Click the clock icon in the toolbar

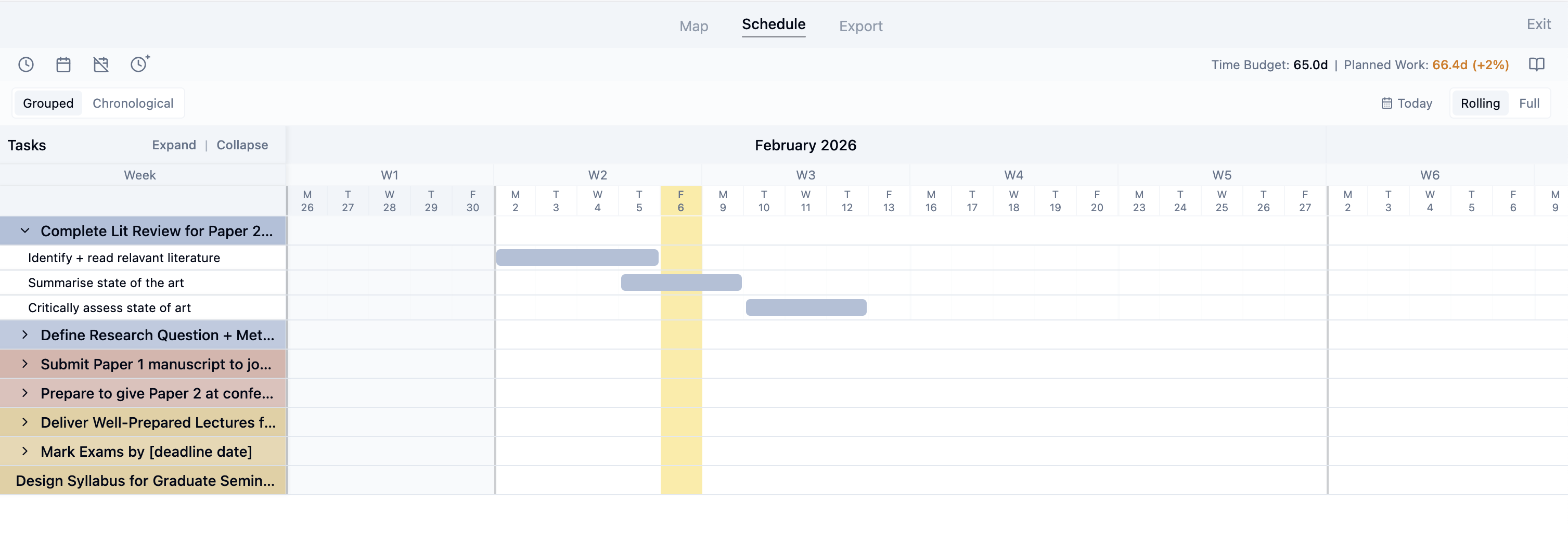coord(25,65)
